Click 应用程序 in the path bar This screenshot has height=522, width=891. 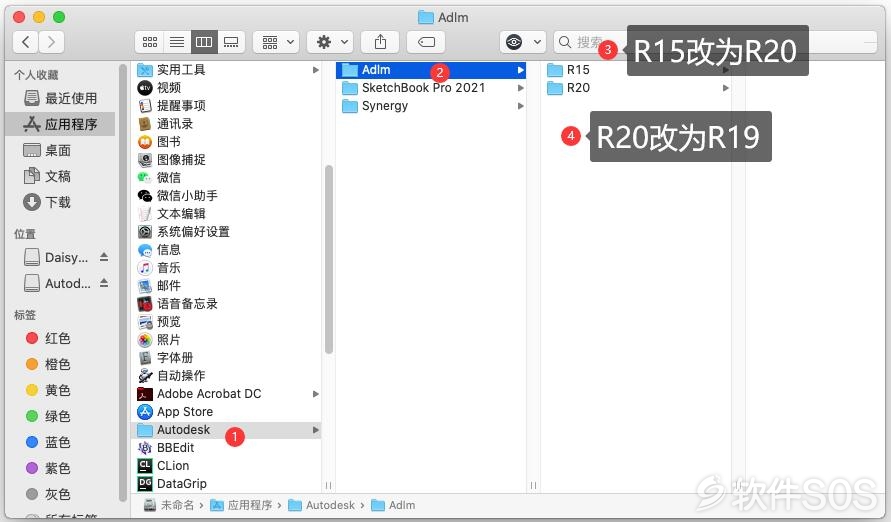(x=242, y=505)
